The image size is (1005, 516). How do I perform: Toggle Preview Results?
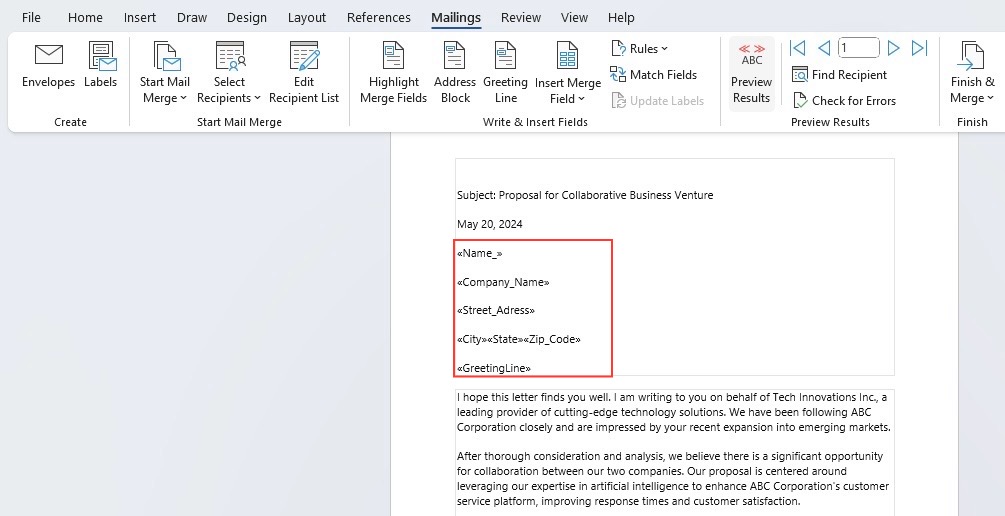coord(752,72)
